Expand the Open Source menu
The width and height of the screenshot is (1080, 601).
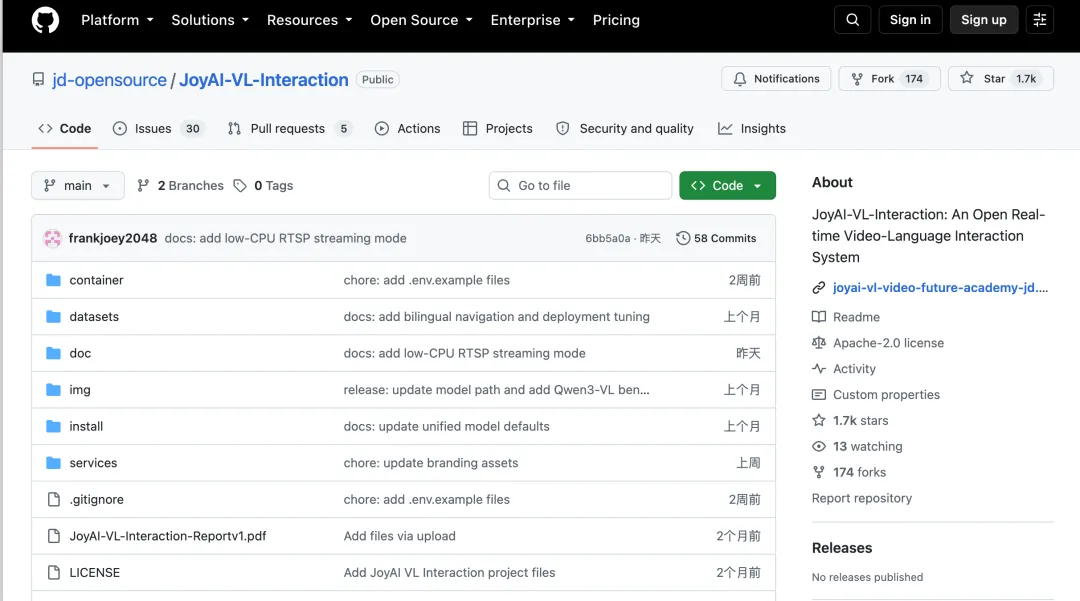pyautogui.click(x=422, y=20)
